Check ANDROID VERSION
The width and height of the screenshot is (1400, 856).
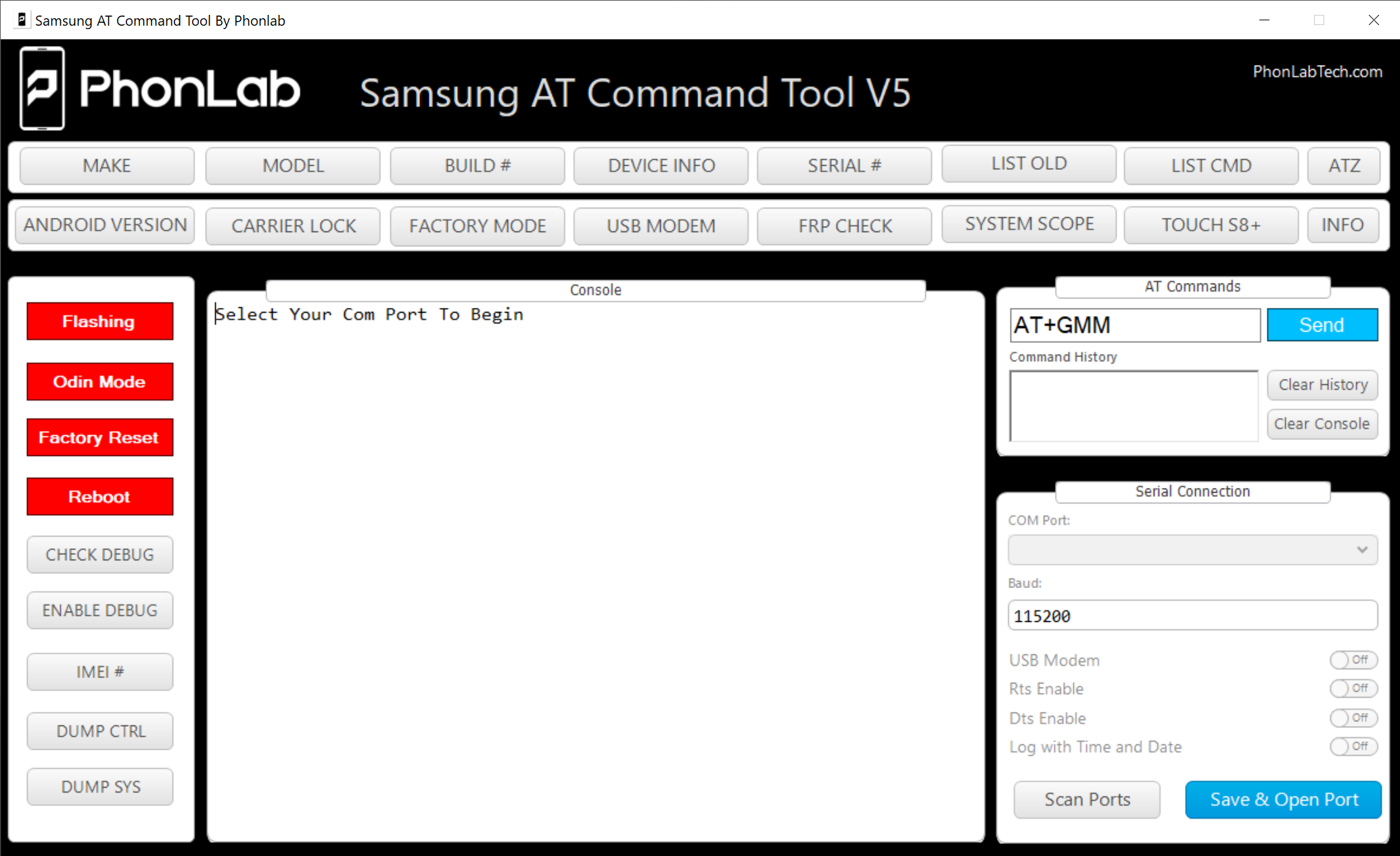(105, 225)
